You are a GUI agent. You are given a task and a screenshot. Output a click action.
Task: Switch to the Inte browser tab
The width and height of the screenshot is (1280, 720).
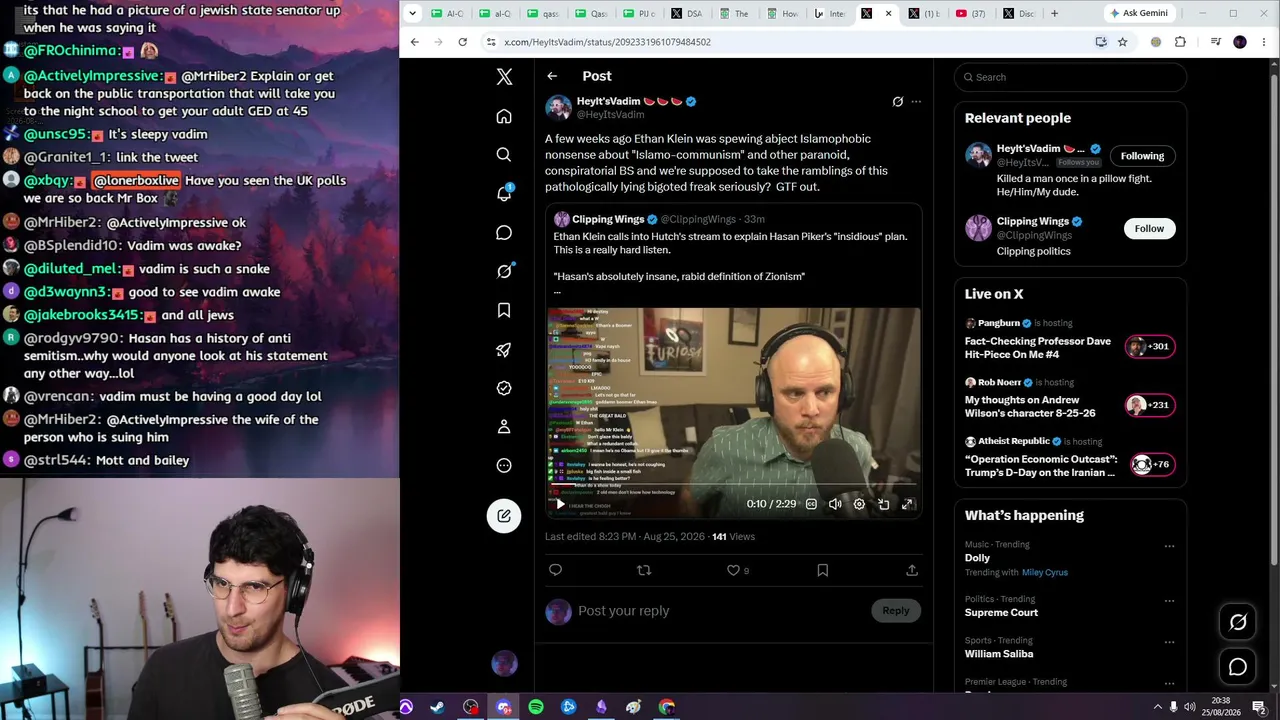pyautogui.click(x=830, y=14)
